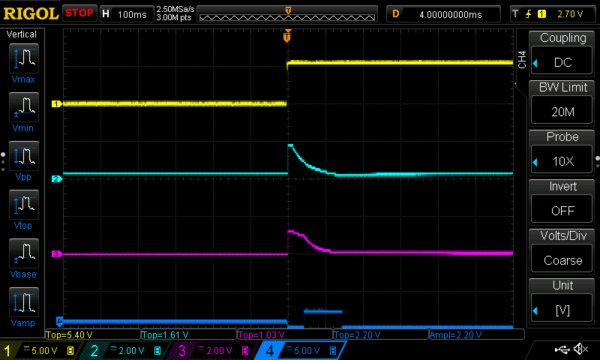Select the Vamp measurement icon
Screen dimensions: 600x360
click(24, 302)
